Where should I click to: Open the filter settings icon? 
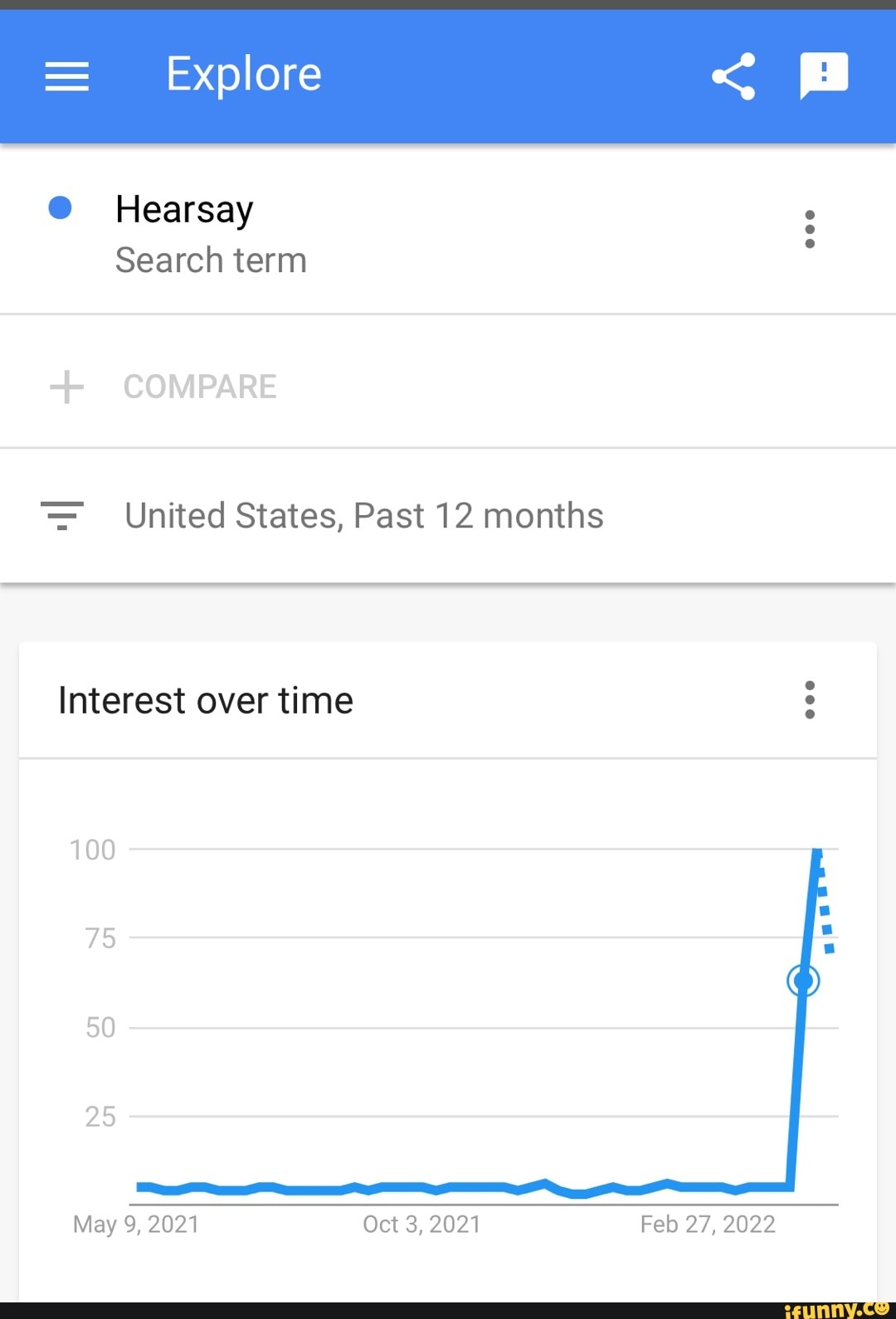(x=62, y=515)
